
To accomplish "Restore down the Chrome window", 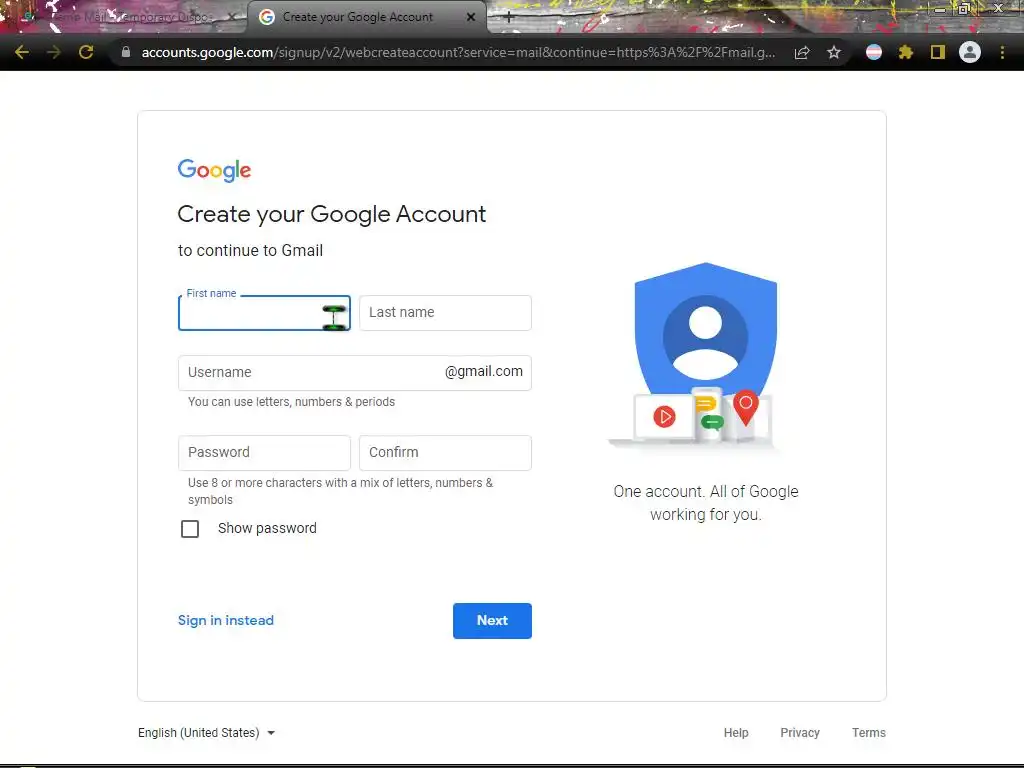I will (x=963, y=8).
